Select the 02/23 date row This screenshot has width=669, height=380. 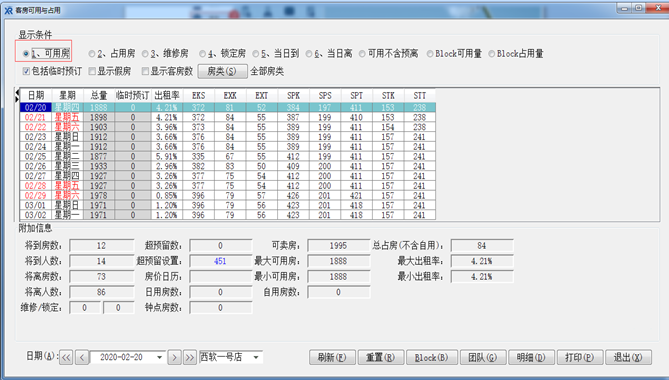[x=227, y=137]
